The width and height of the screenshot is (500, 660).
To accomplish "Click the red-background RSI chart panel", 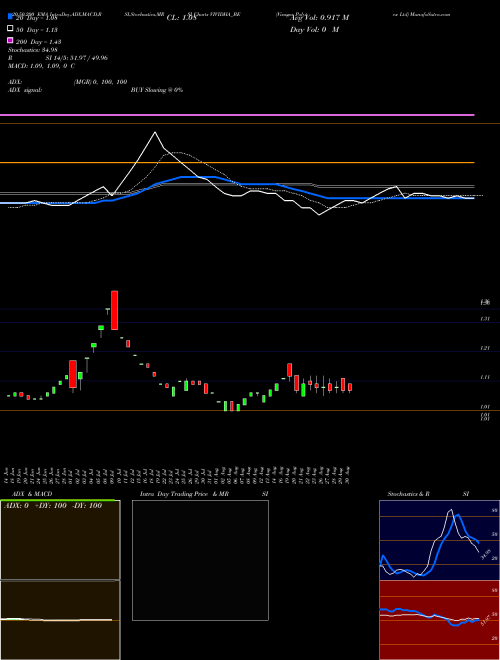I will tap(439, 620).
